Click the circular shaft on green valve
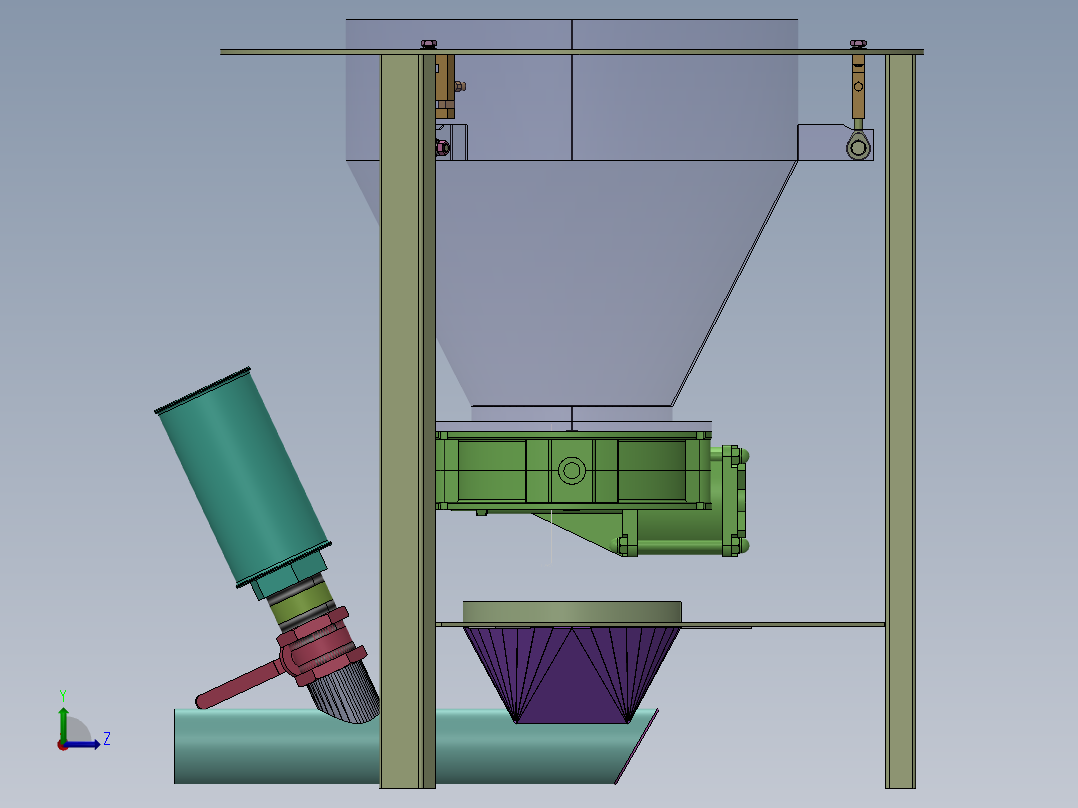Screen dimensions: 1078x808 [572, 471]
